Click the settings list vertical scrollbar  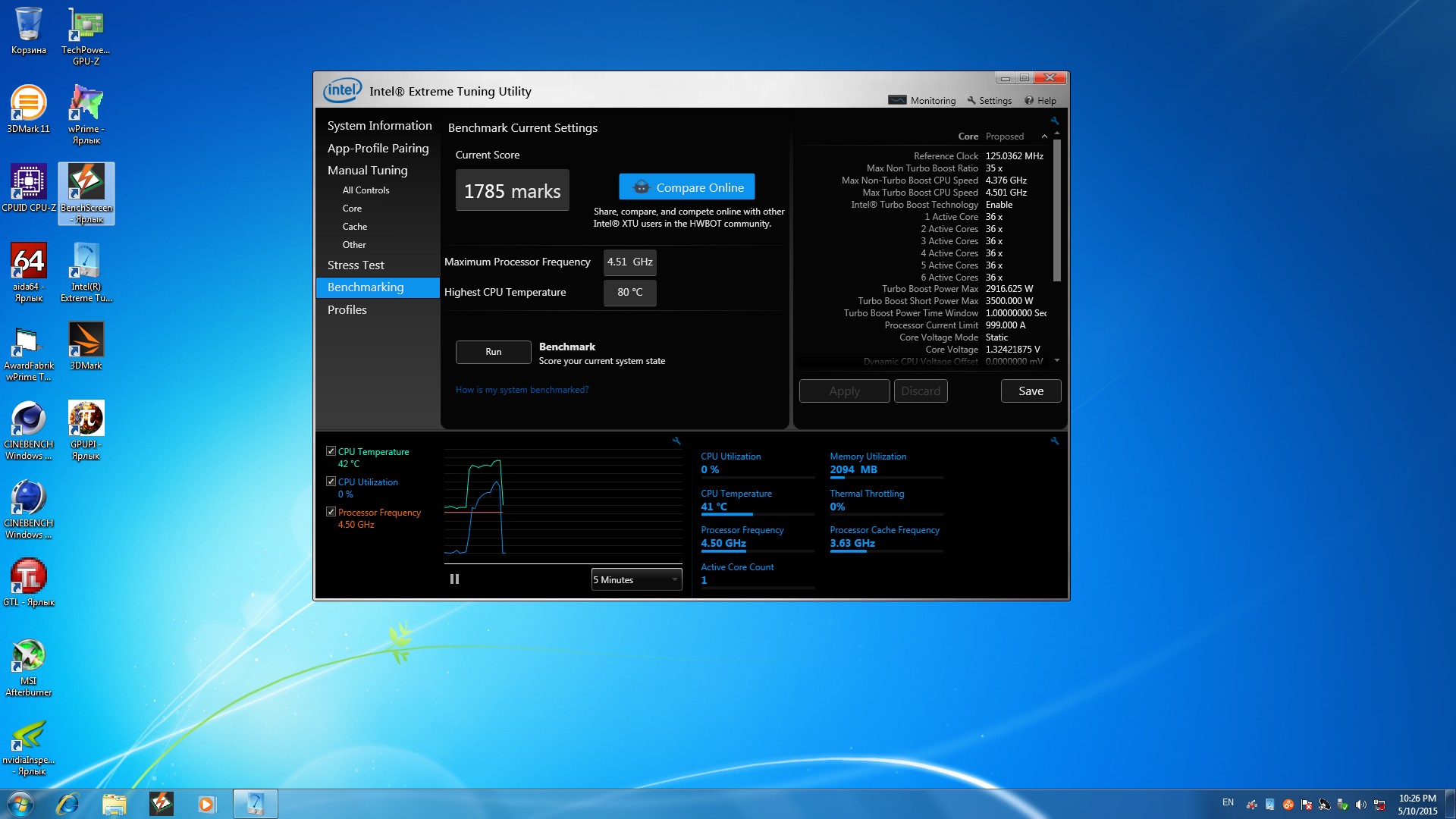tap(1056, 210)
